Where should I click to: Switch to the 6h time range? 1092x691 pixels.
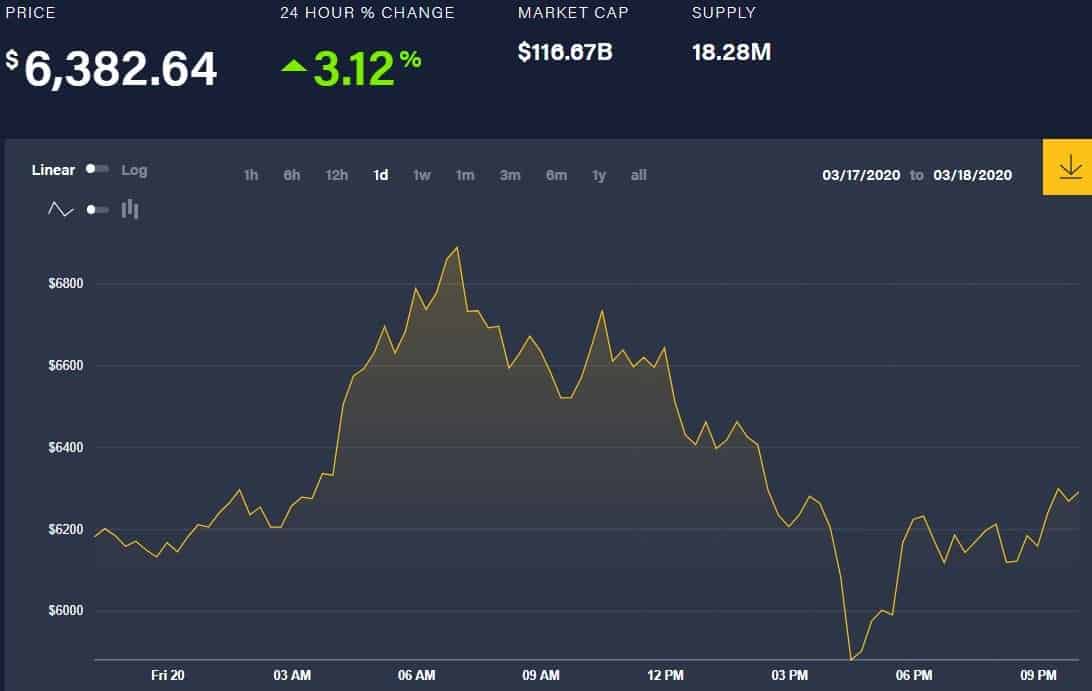tap(292, 176)
